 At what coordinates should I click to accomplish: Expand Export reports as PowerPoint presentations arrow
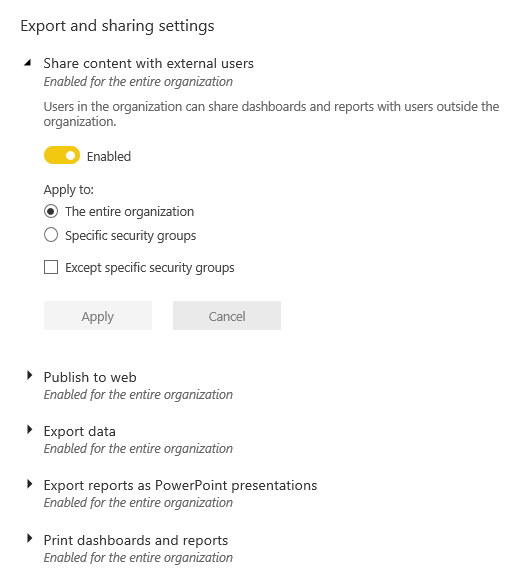pos(30,484)
